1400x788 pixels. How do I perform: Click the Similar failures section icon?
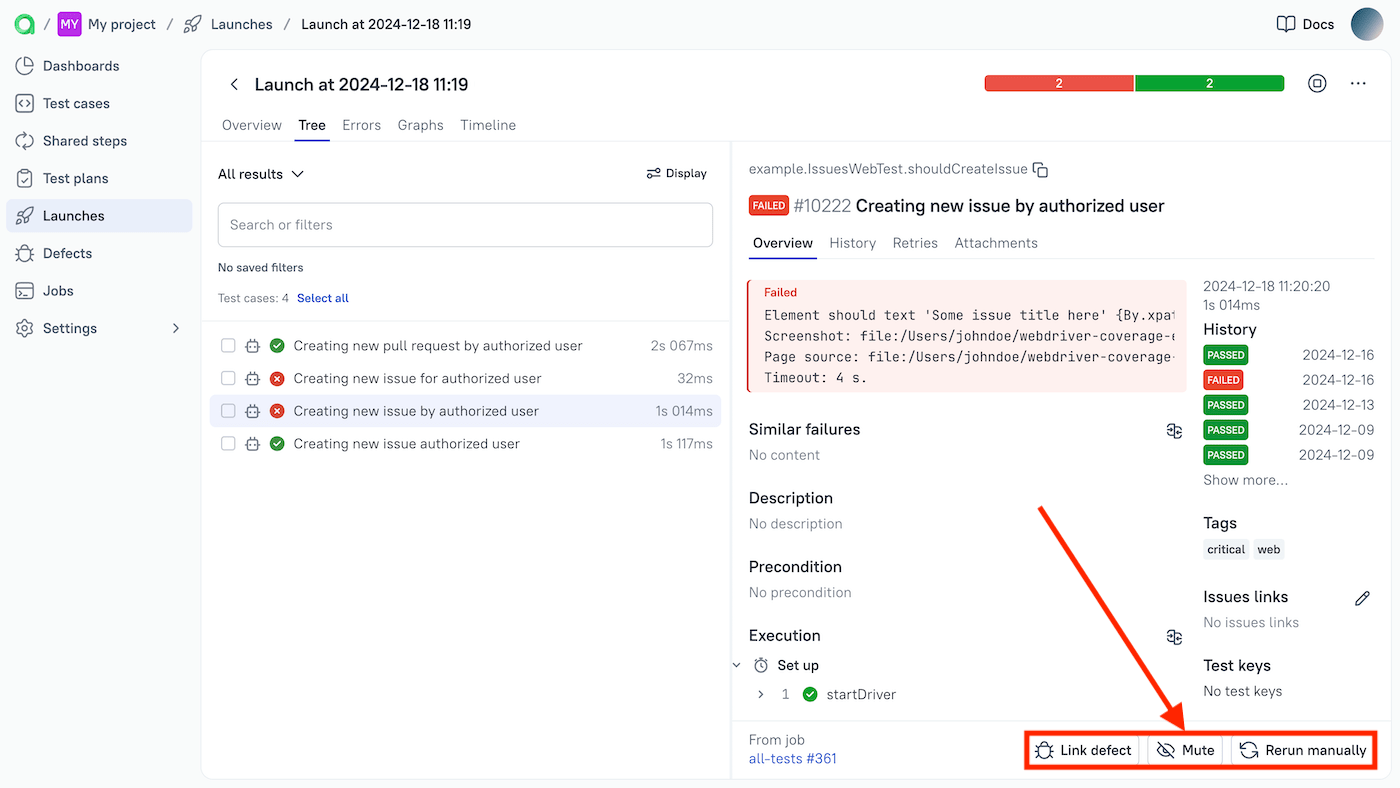tap(1174, 431)
